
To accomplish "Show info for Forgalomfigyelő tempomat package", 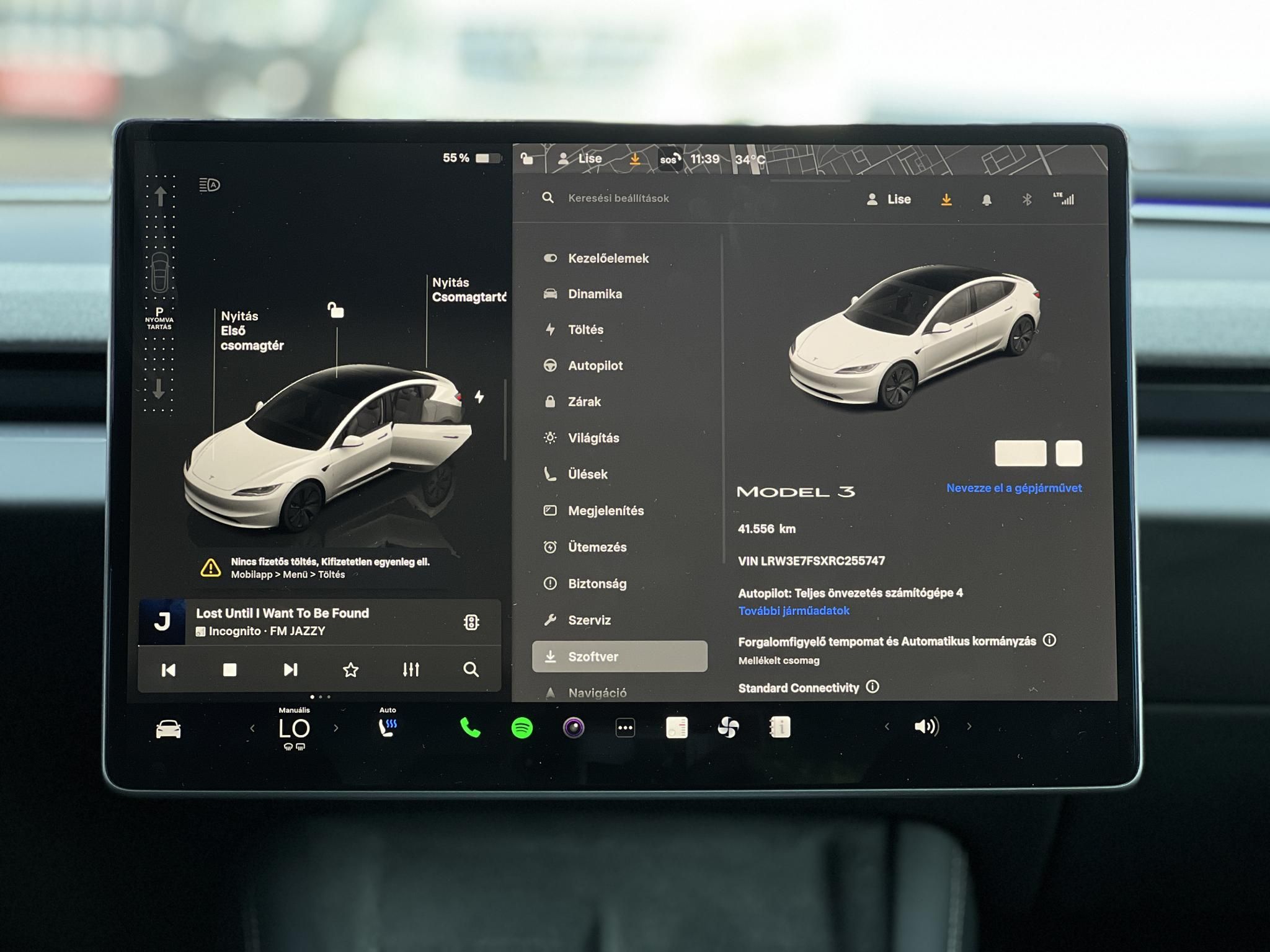I will point(1049,640).
